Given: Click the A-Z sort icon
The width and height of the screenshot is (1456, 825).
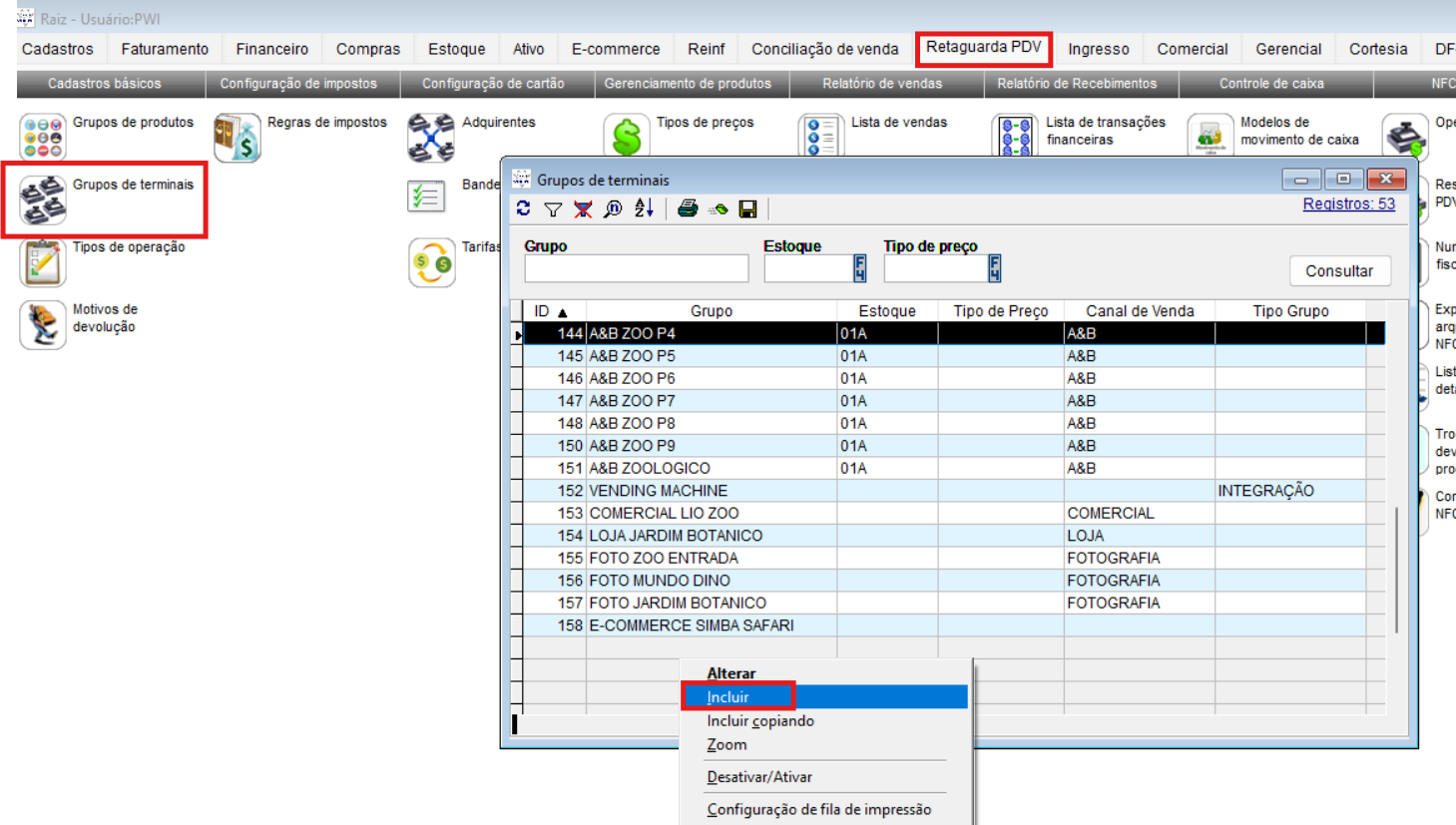Looking at the screenshot, I should (x=644, y=208).
